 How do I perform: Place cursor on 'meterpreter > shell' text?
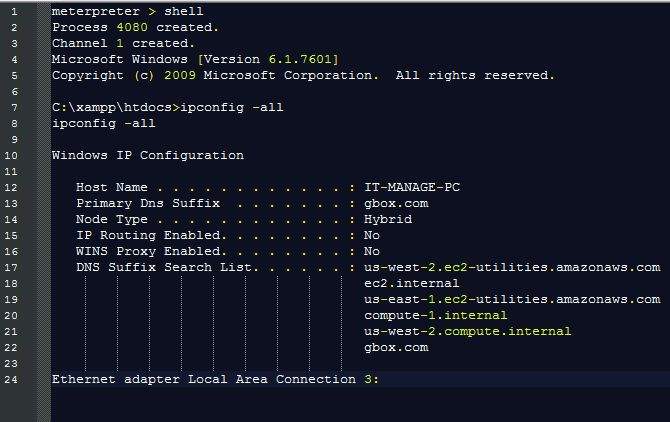point(127,11)
